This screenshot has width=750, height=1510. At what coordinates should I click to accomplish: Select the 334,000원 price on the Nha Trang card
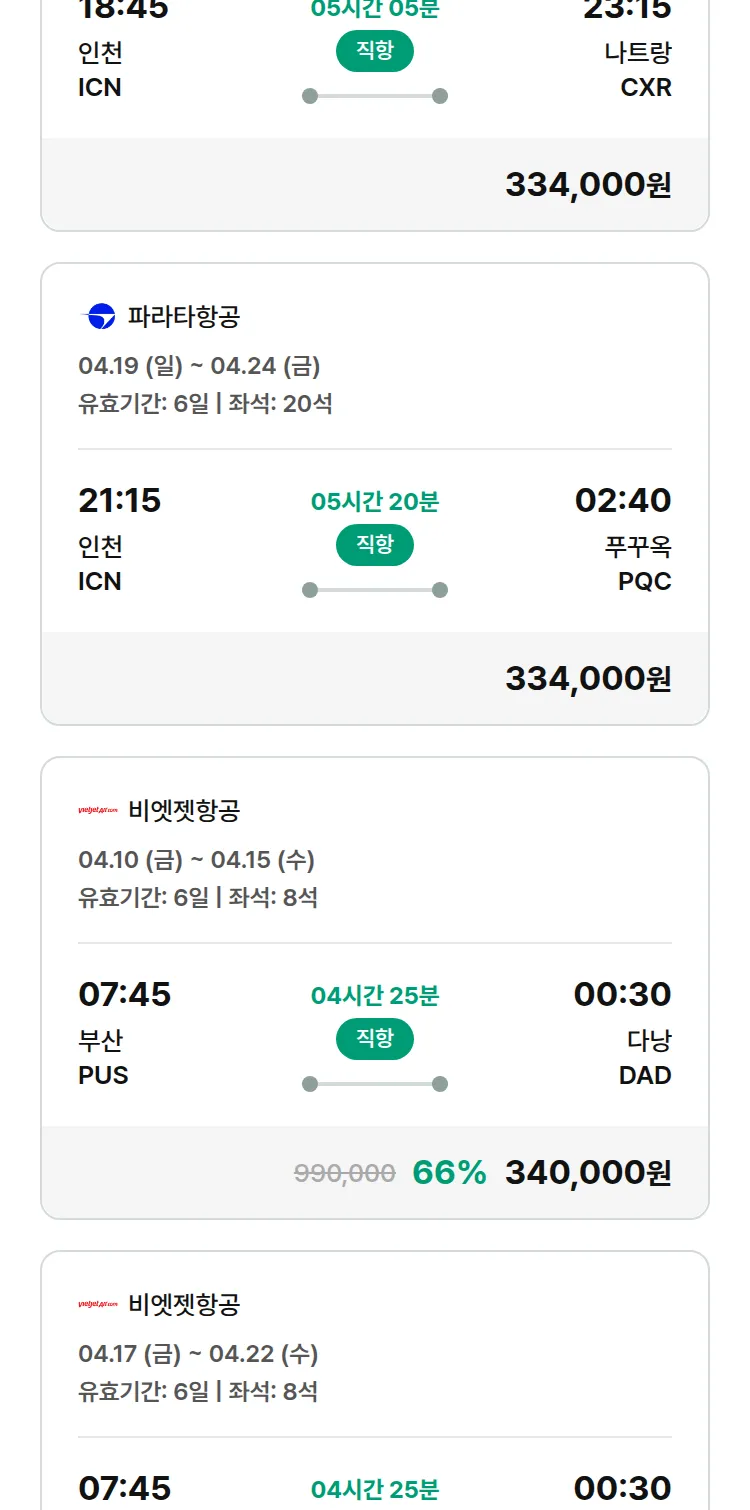point(588,185)
